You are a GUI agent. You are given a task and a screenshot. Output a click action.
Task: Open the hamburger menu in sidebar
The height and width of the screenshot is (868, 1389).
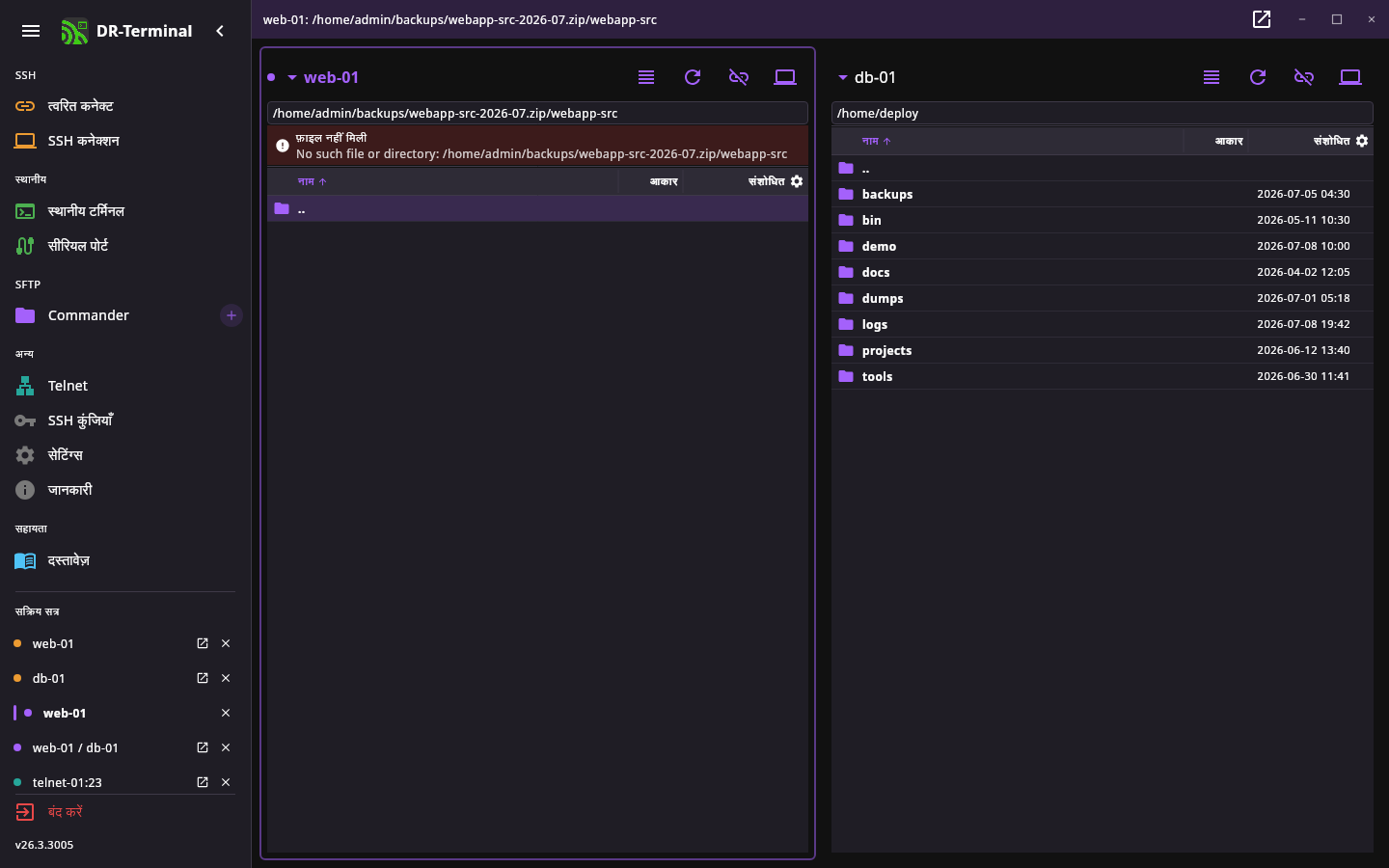[31, 31]
